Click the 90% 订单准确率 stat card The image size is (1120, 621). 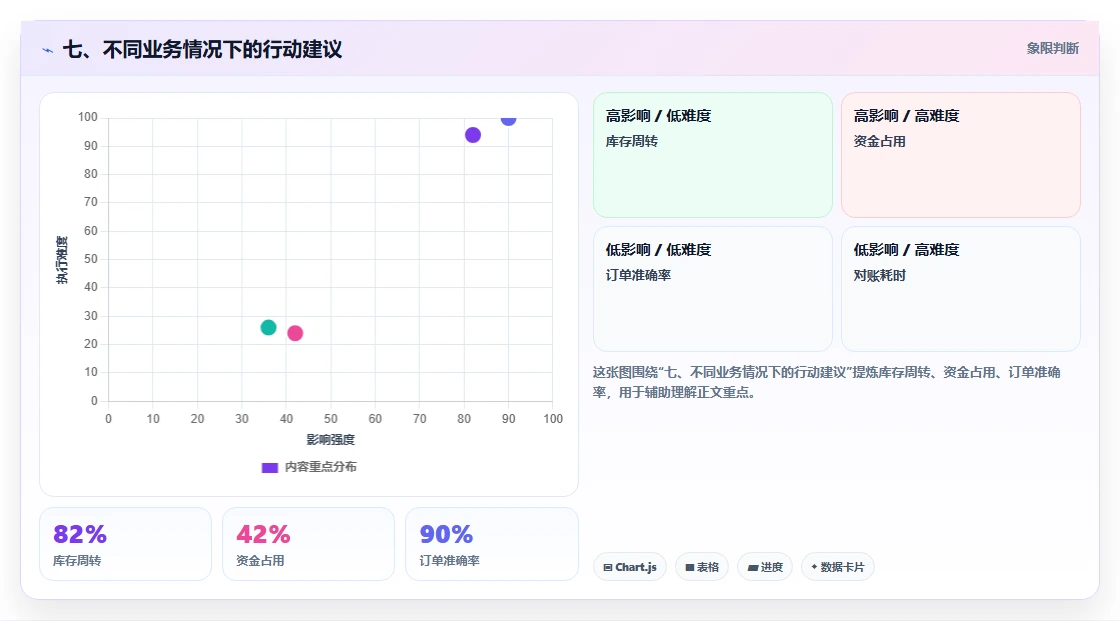tap(491, 544)
